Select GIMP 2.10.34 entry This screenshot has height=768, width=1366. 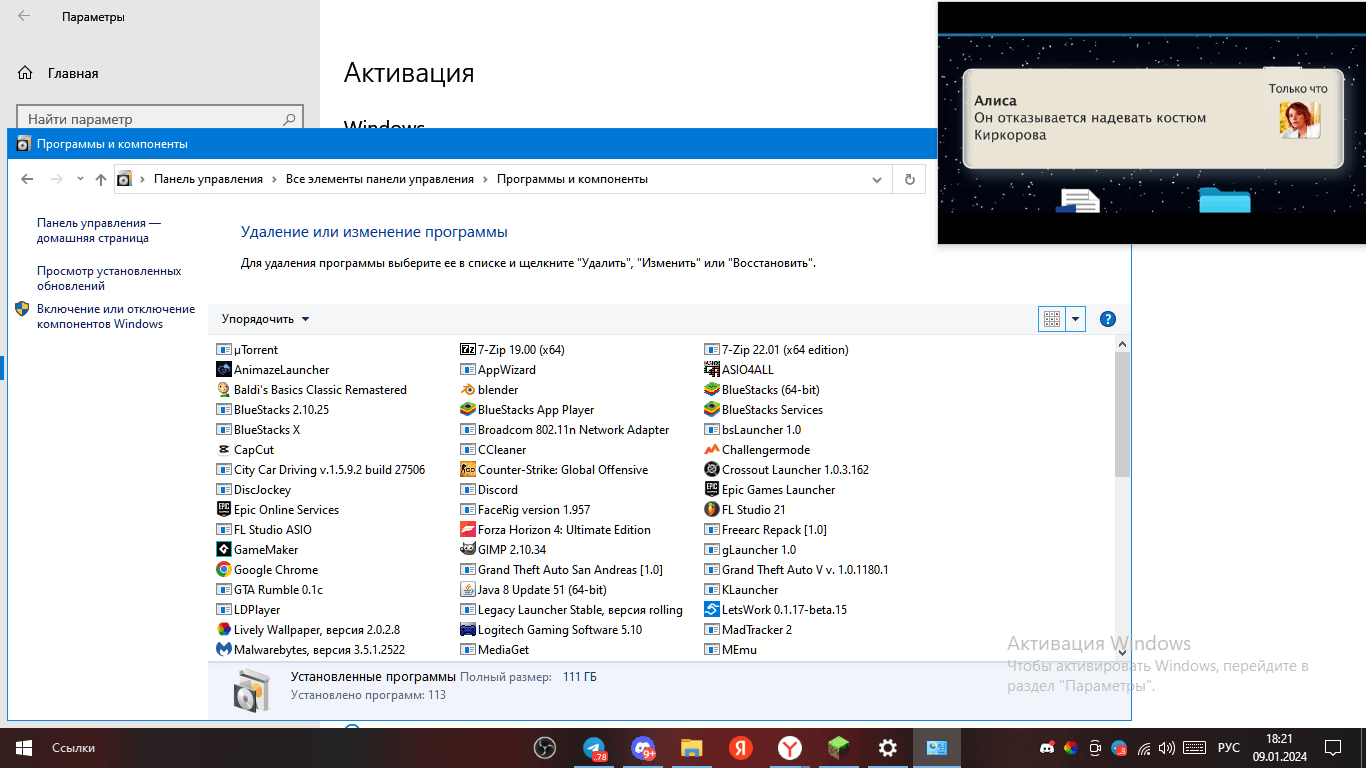[504, 550]
